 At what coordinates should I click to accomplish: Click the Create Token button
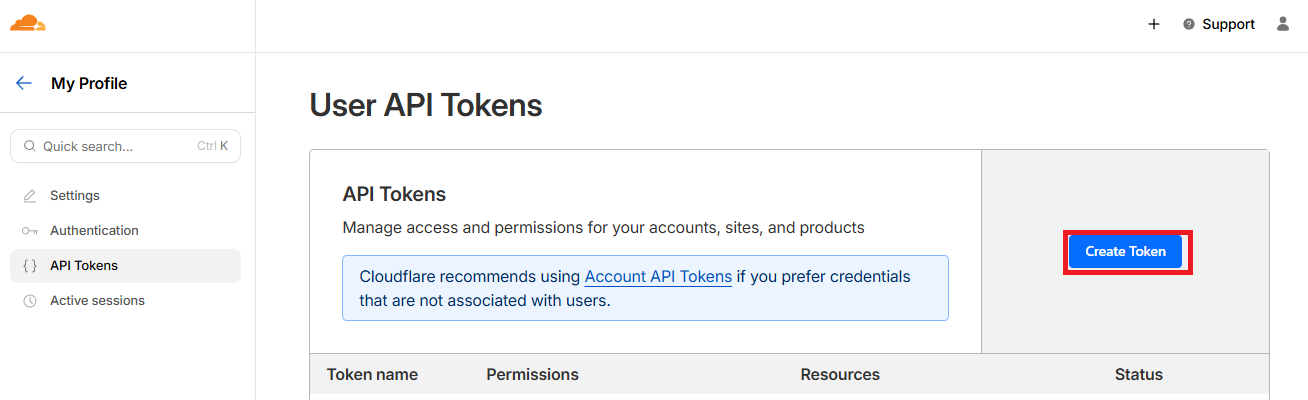[1125, 252]
